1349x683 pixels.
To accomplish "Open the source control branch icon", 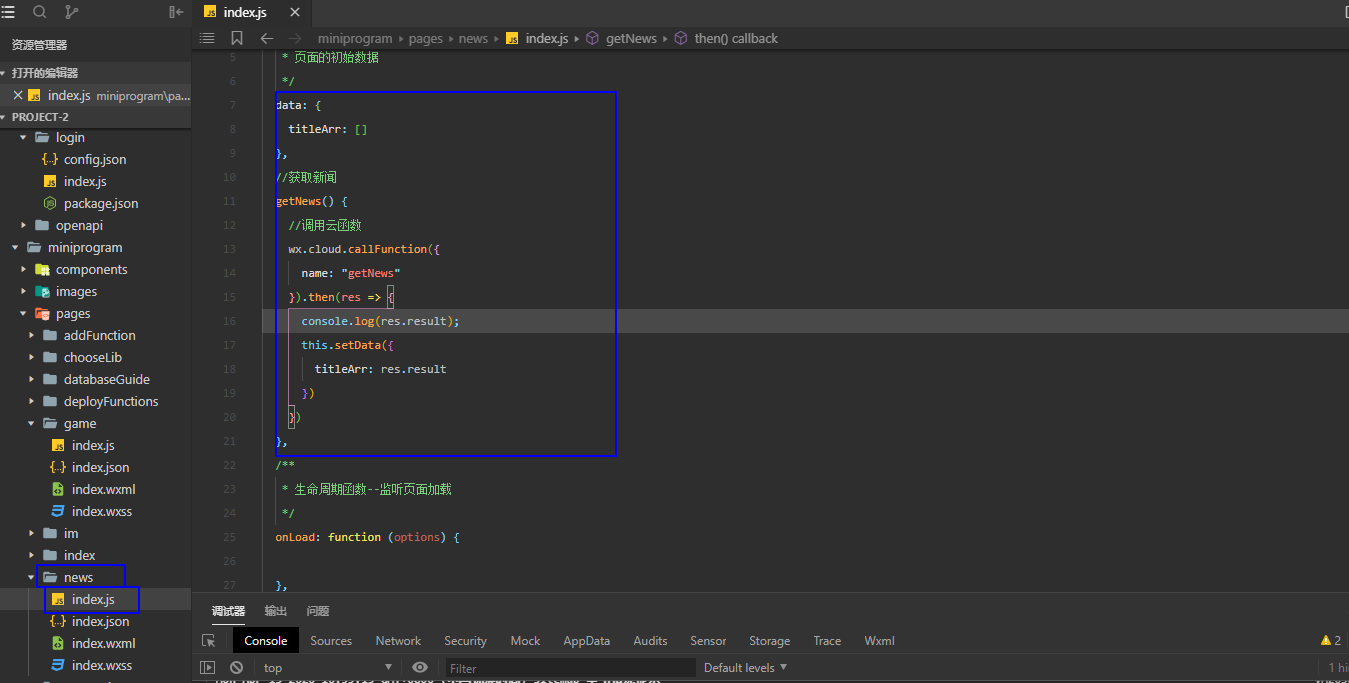I will click(71, 12).
